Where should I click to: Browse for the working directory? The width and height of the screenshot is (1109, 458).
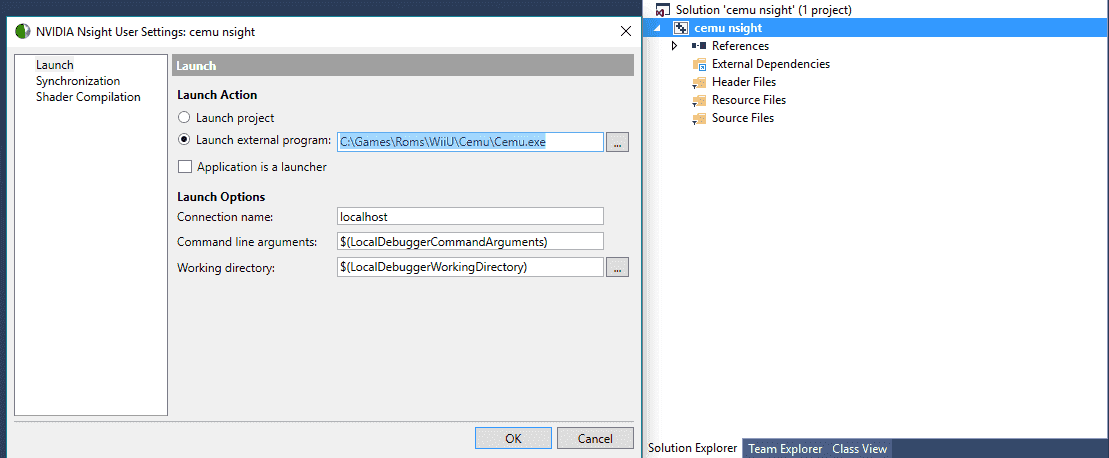[617, 267]
